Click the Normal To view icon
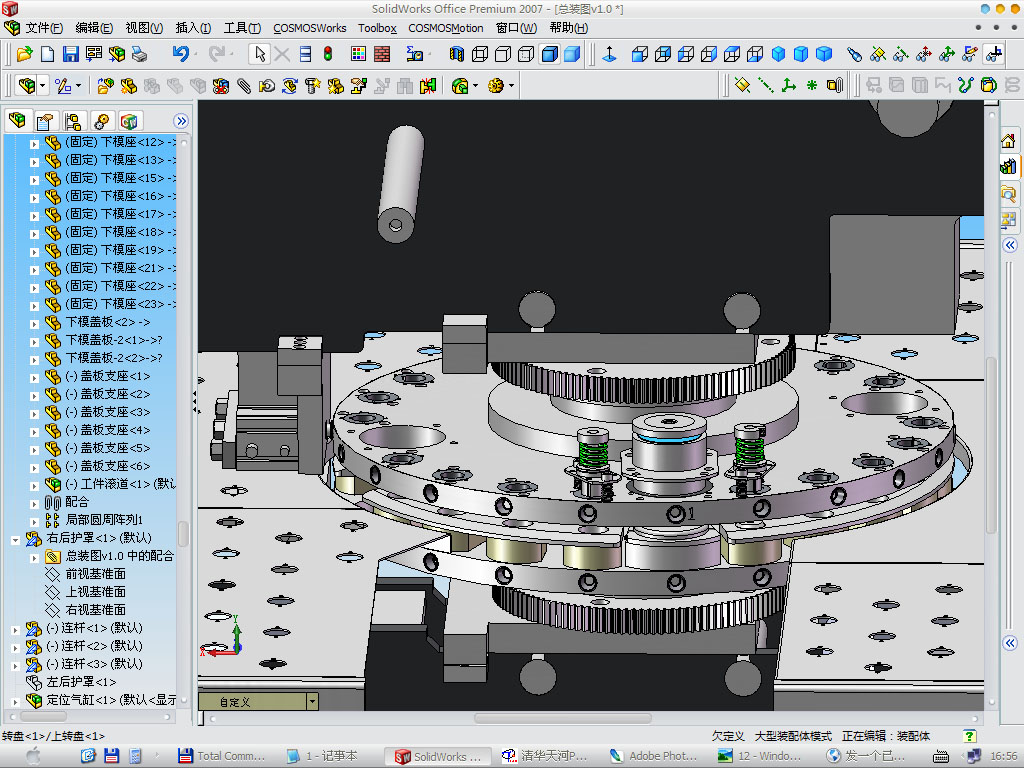The height and width of the screenshot is (768, 1024). pos(609,54)
